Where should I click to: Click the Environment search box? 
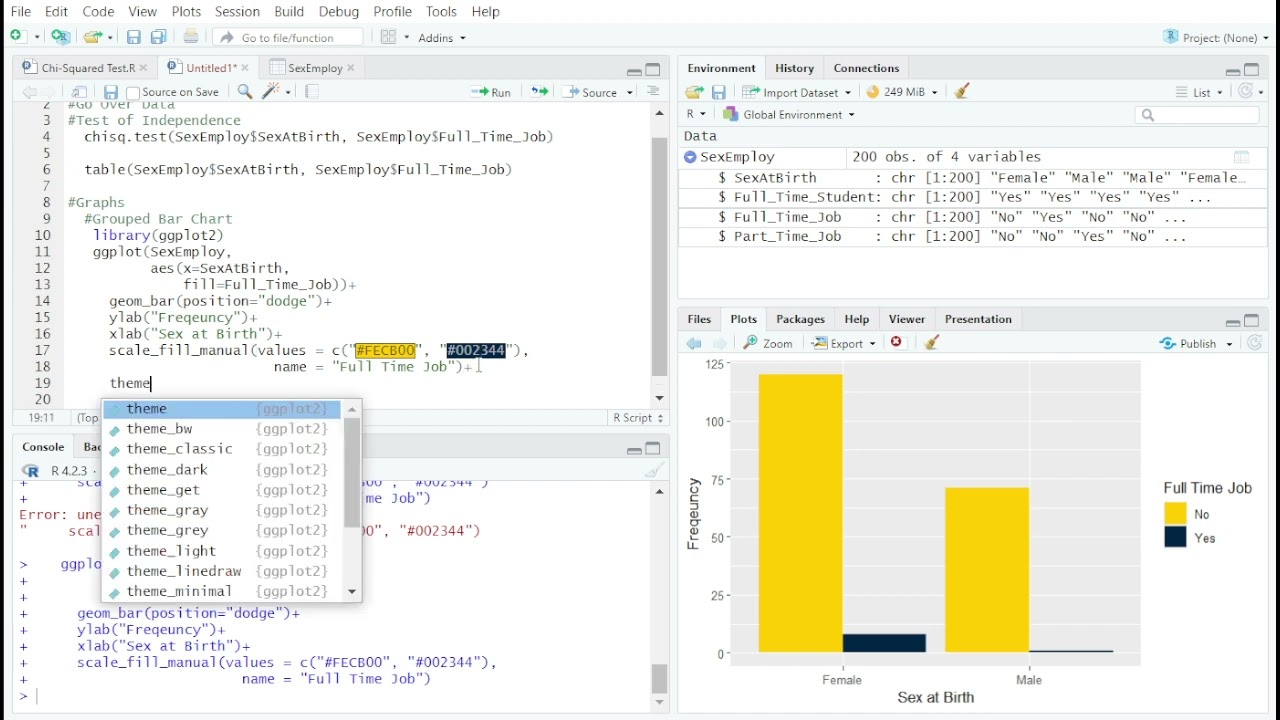point(1197,115)
